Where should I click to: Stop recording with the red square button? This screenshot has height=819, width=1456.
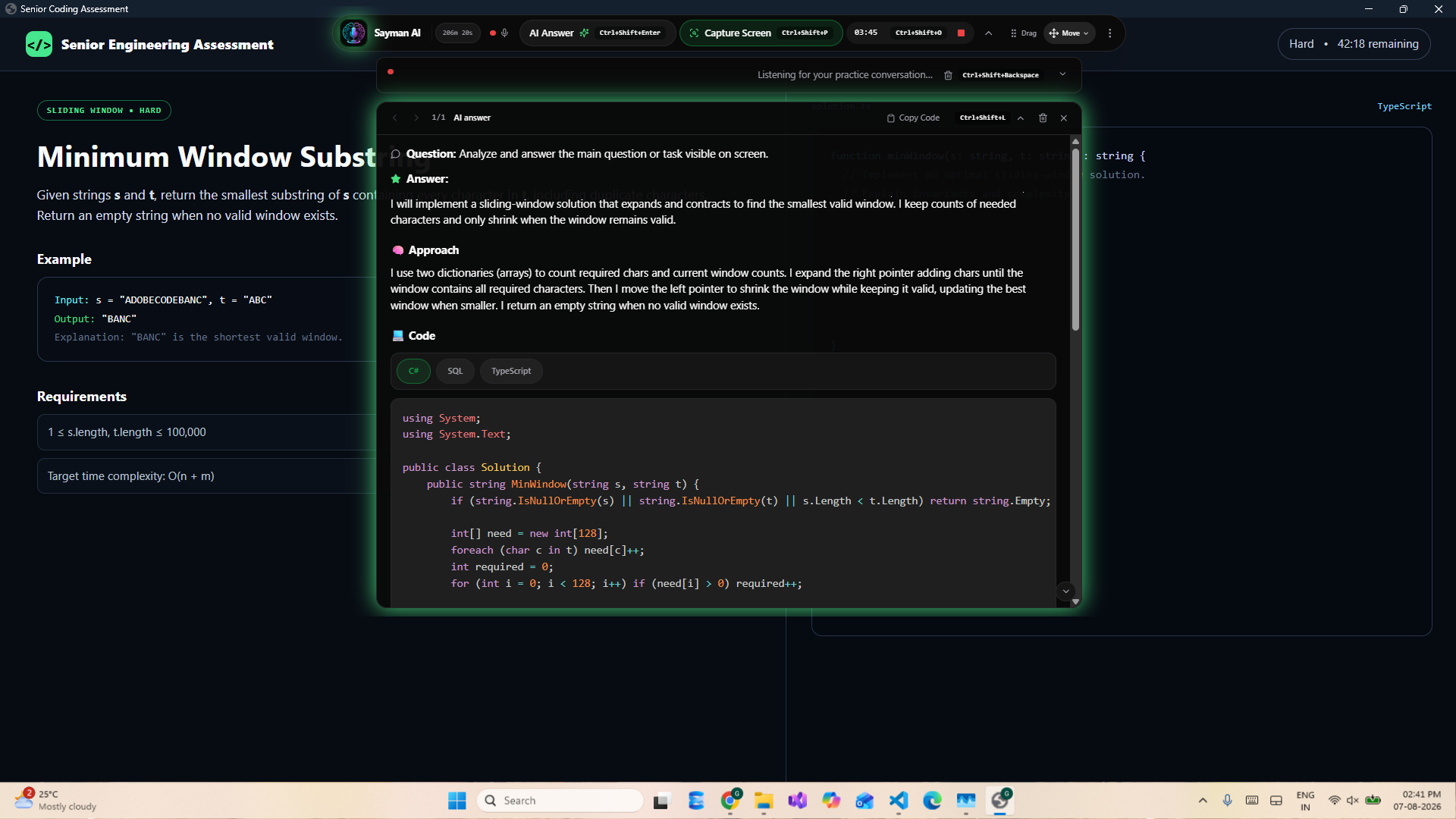click(961, 33)
